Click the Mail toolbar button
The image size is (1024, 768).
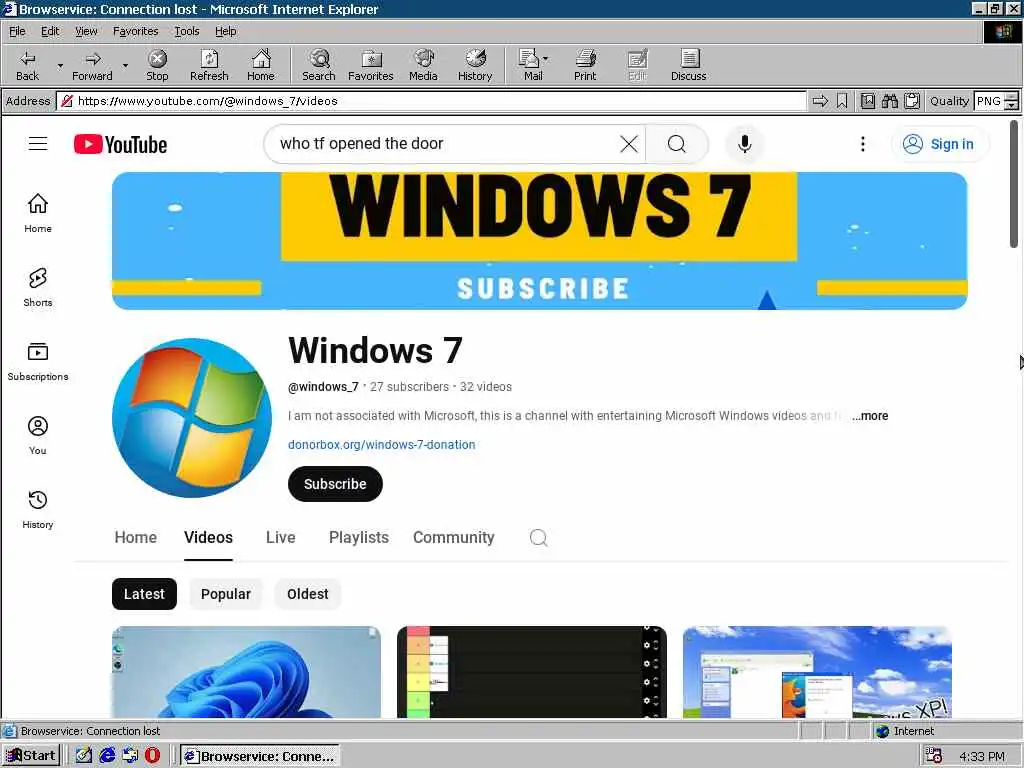click(x=534, y=65)
